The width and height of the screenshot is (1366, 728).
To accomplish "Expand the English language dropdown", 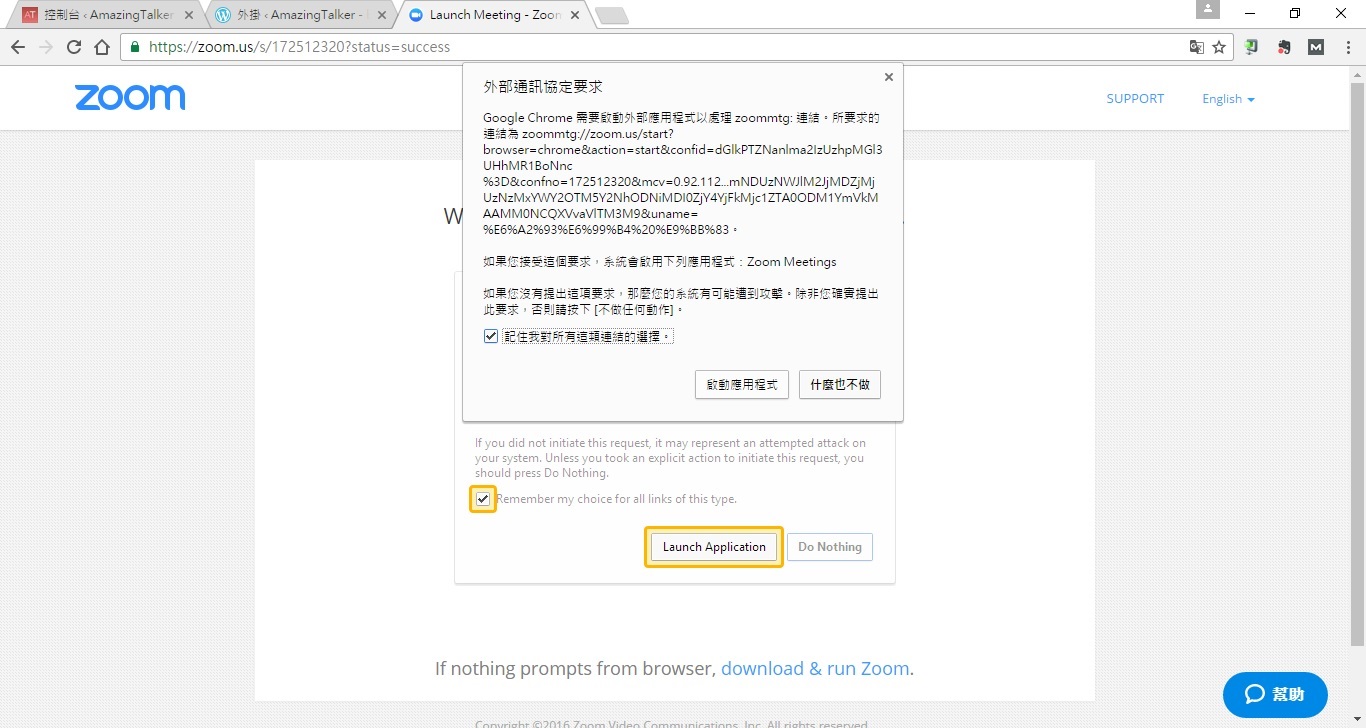I will coord(1228,99).
